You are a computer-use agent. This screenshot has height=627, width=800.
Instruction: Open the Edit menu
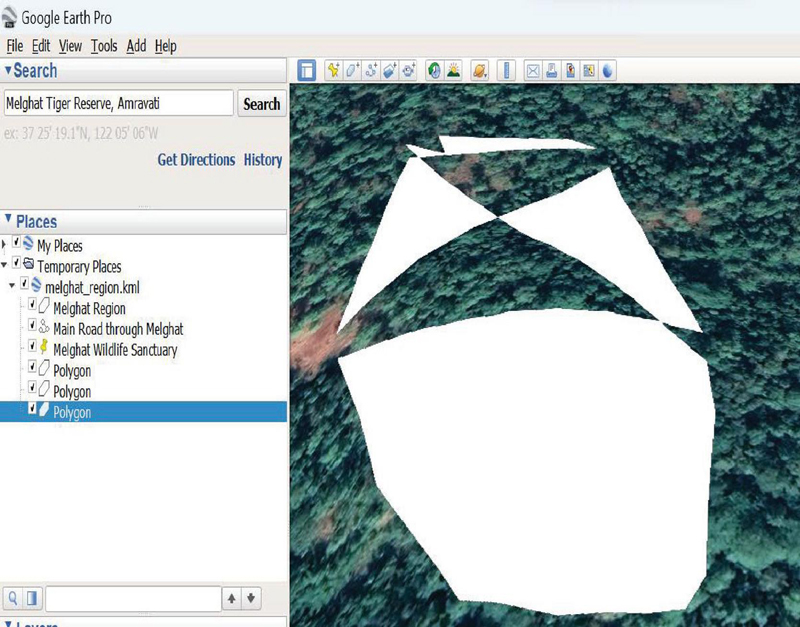(41, 46)
